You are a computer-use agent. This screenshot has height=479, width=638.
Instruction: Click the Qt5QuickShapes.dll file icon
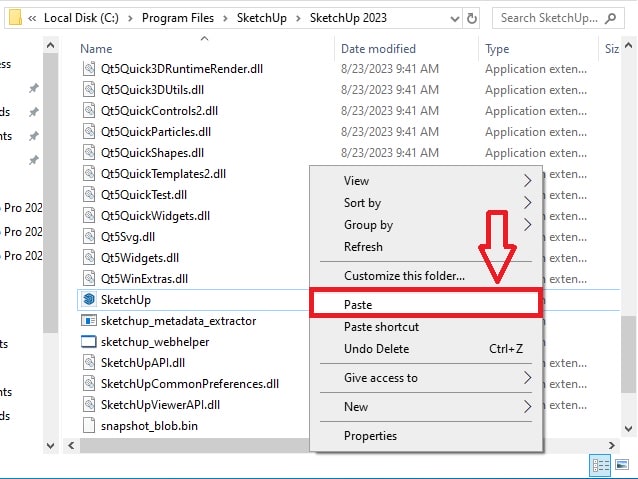89,153
